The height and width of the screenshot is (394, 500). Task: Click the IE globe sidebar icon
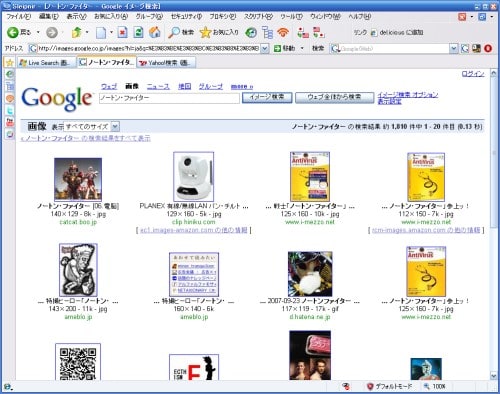point(10,74)
